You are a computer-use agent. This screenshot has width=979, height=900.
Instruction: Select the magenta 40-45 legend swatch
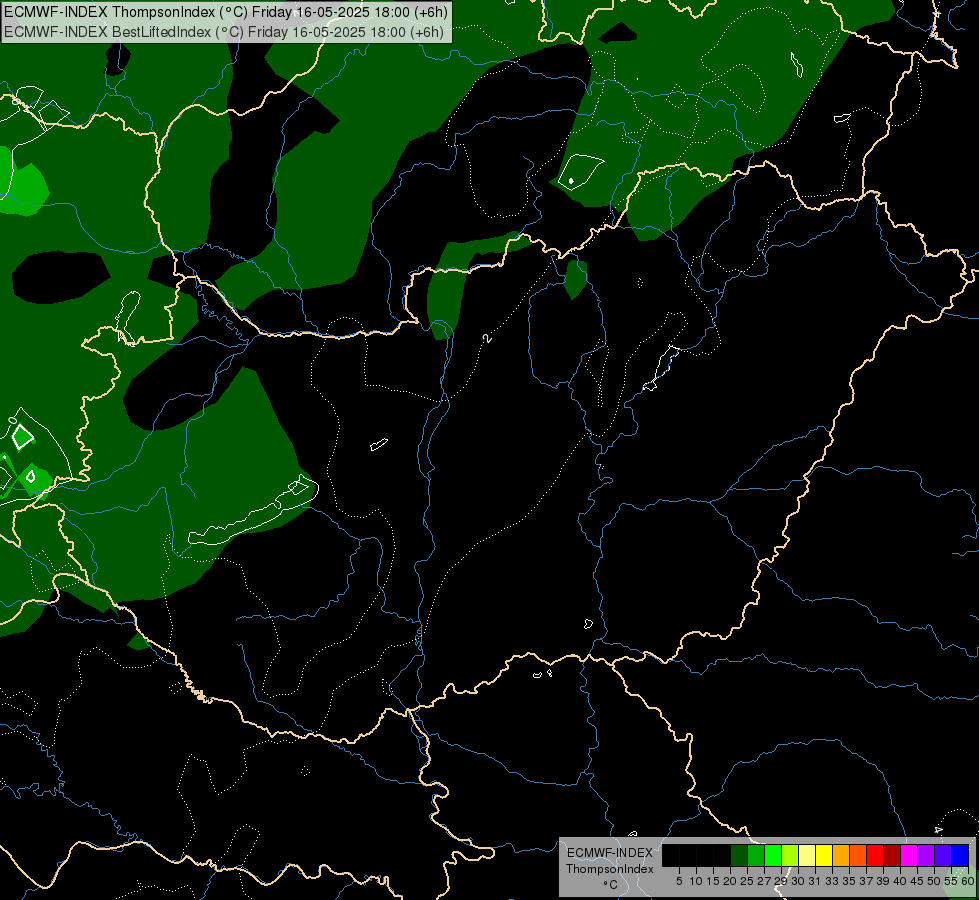(x=909, y=855)
